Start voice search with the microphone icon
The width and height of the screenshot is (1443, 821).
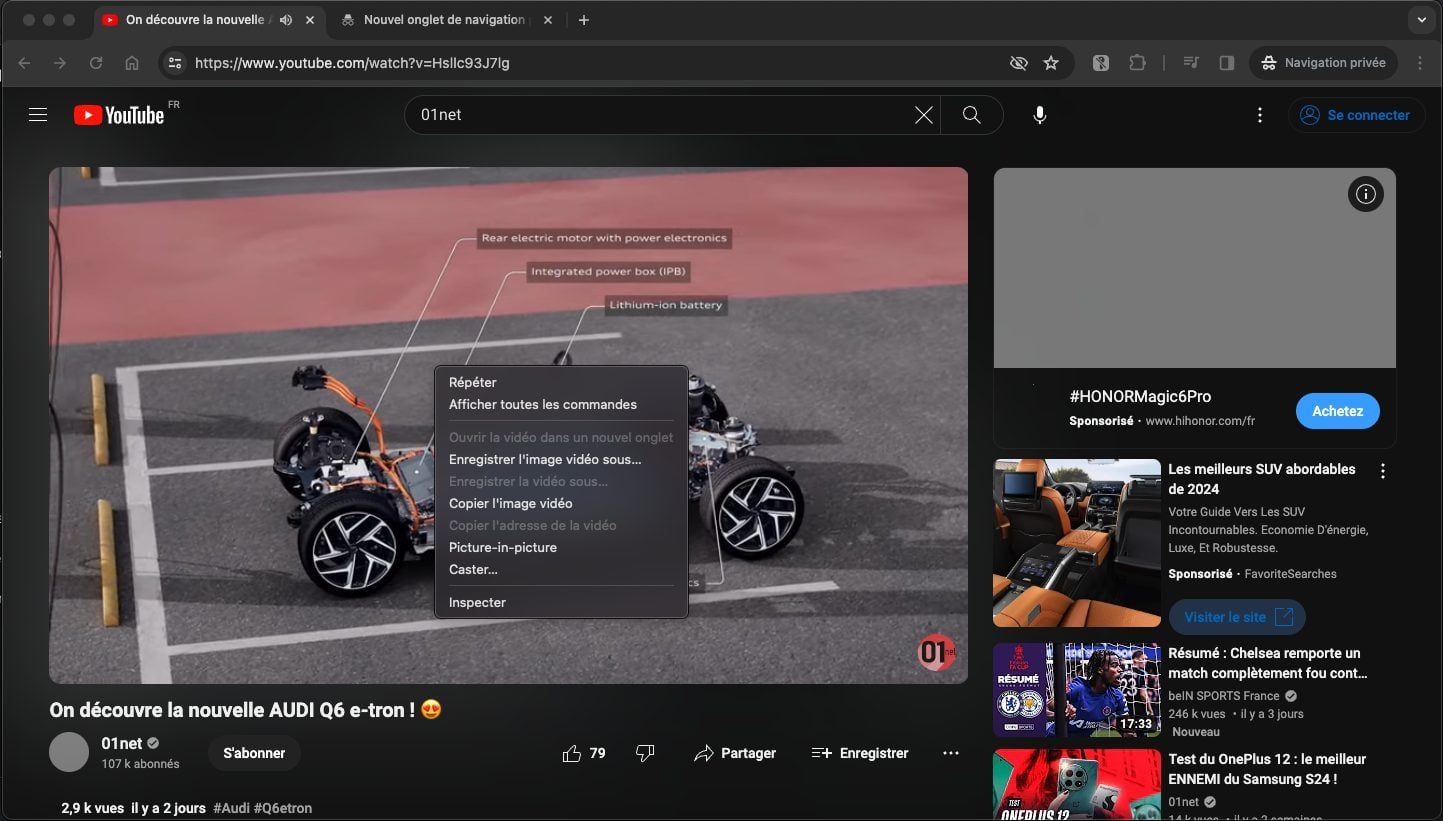[x=1040, y=115]
